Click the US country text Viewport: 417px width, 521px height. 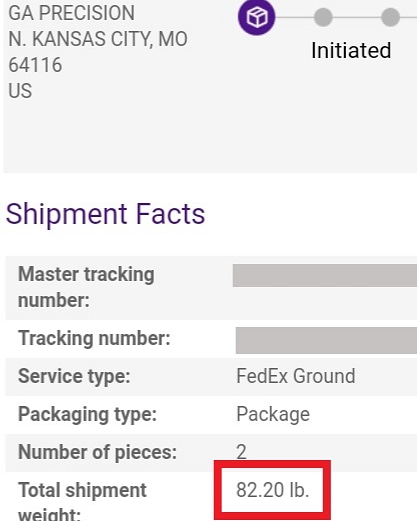20,91
